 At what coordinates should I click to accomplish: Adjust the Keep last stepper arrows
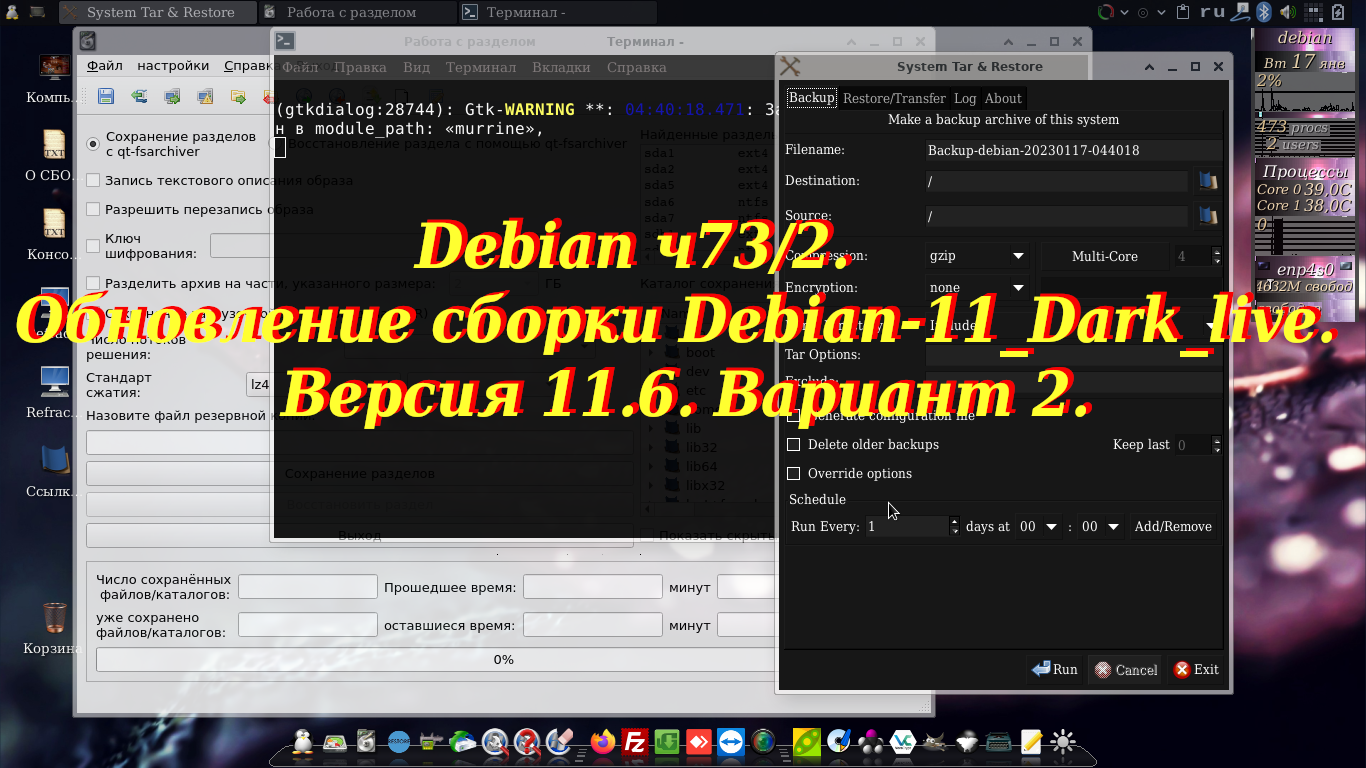[x=1217, y=445]
